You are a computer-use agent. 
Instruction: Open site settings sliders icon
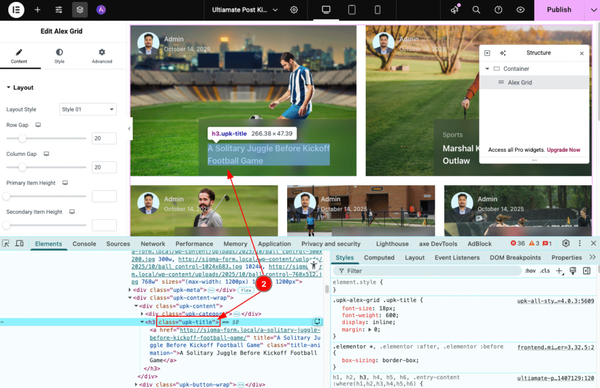(59, 10)
